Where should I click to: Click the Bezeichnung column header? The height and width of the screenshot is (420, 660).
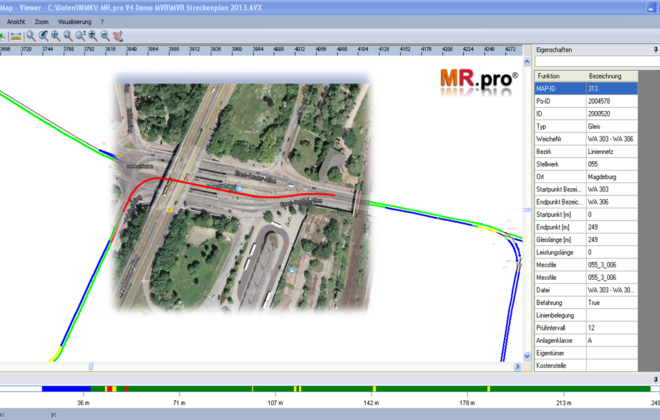(x=606, y=75)
